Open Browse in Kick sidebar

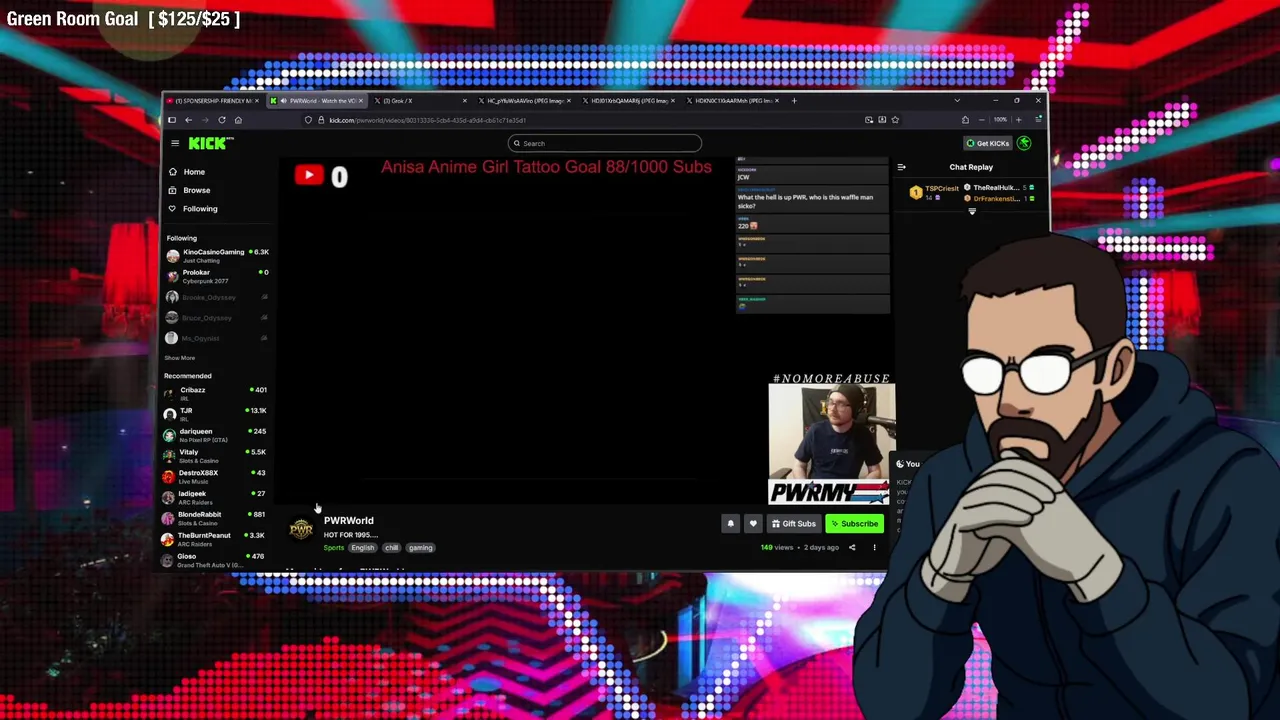[x=189, y=190]
